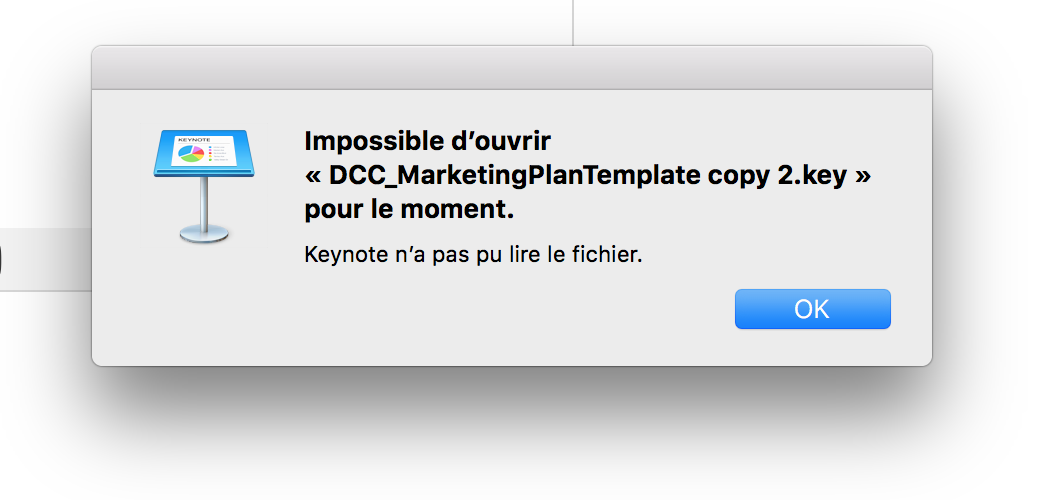Click the vertical divider line above the dialog

573,20
